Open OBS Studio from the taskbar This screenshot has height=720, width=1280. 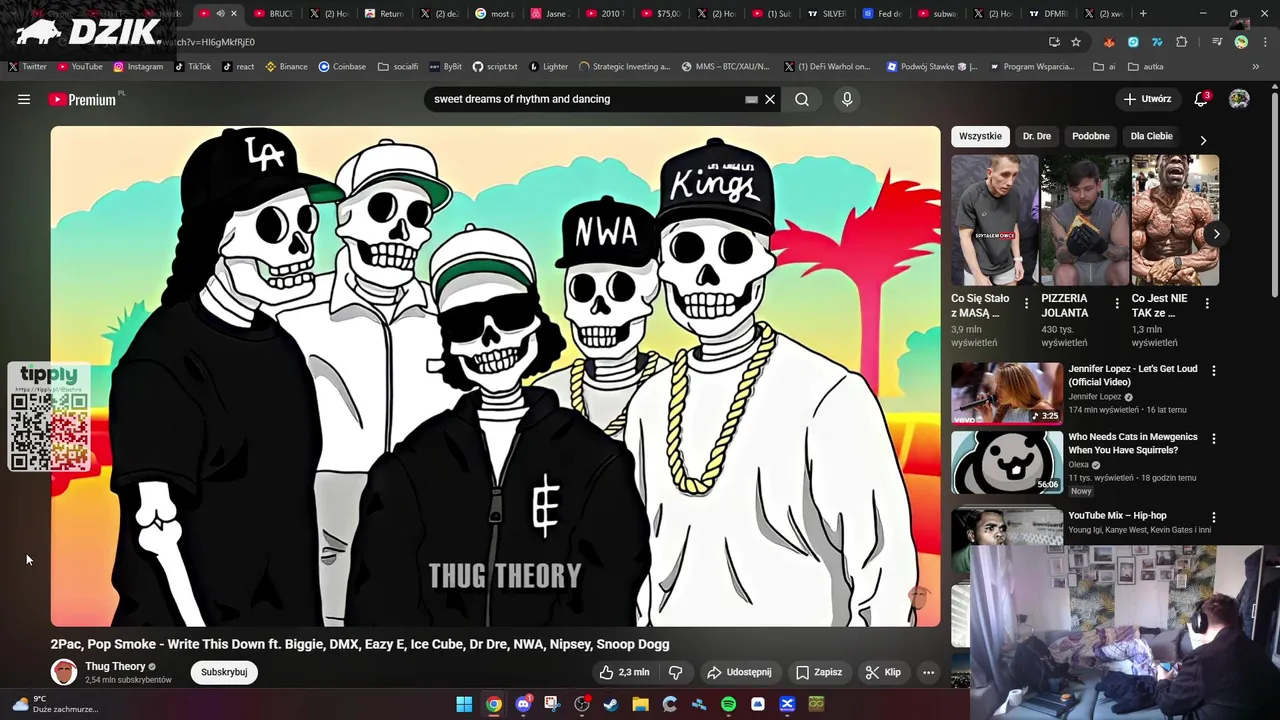click(x=582, y=704)
